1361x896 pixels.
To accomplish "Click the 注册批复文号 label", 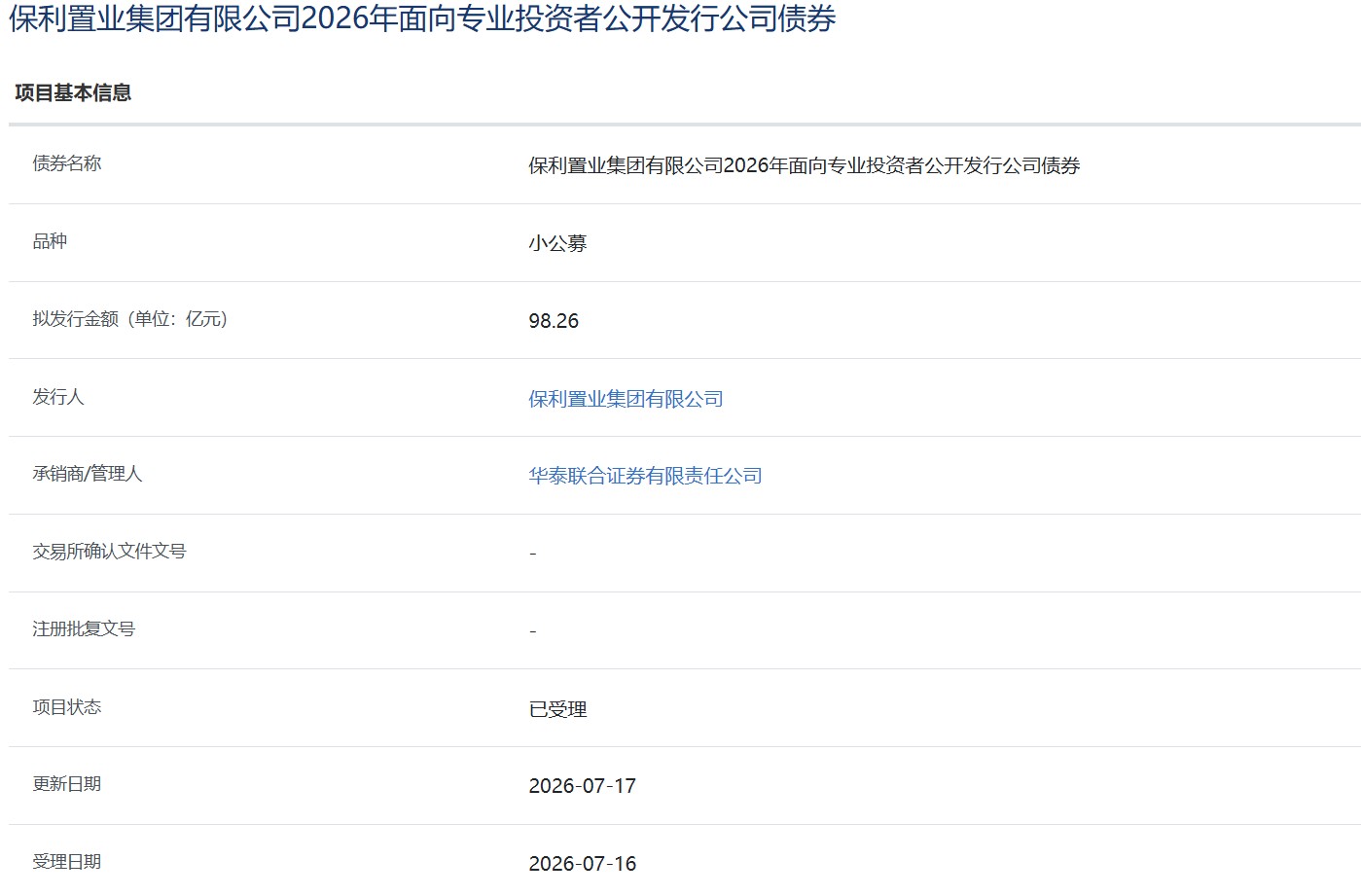I will coord(84,629).
